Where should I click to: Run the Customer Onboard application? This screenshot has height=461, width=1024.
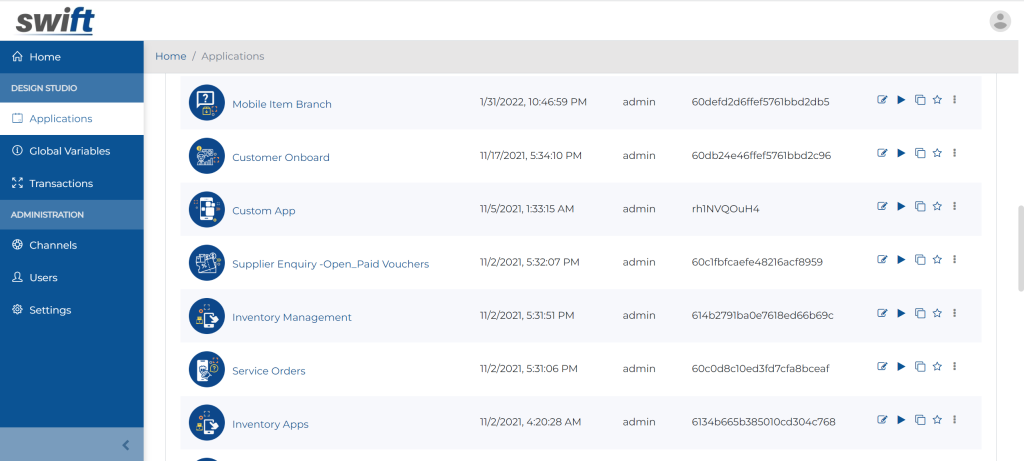901,153
